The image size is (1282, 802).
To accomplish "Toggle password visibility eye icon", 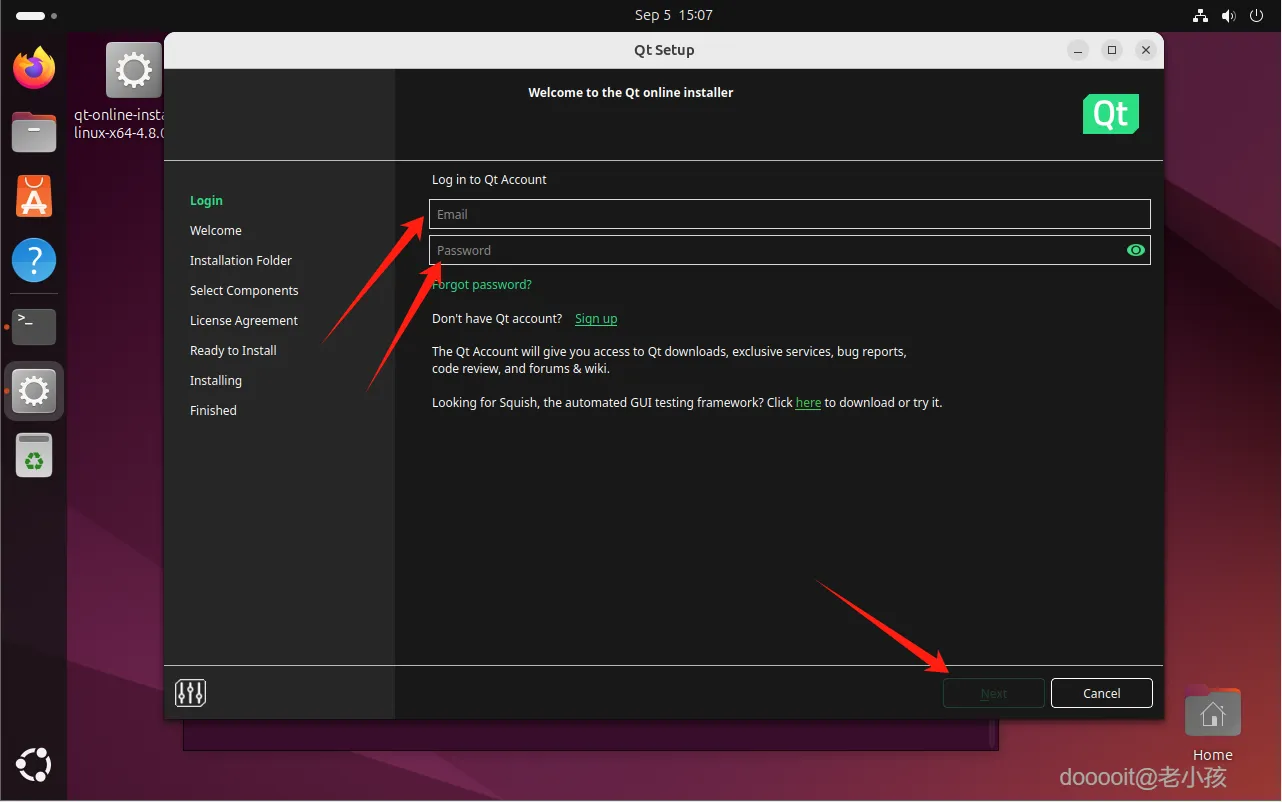I will coord(1135,250).
